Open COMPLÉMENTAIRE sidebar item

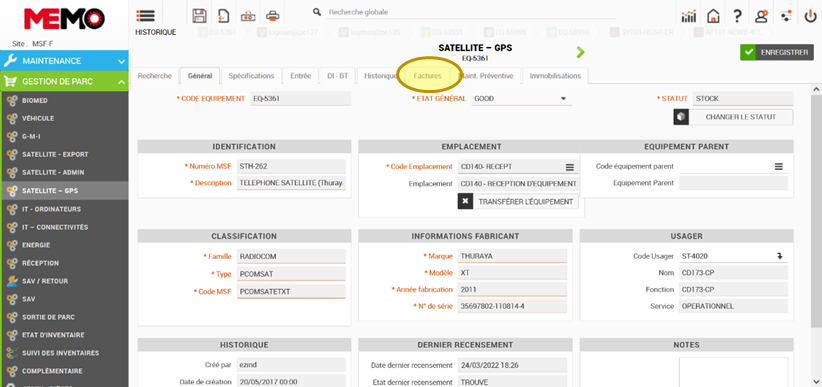coord(64,371)
